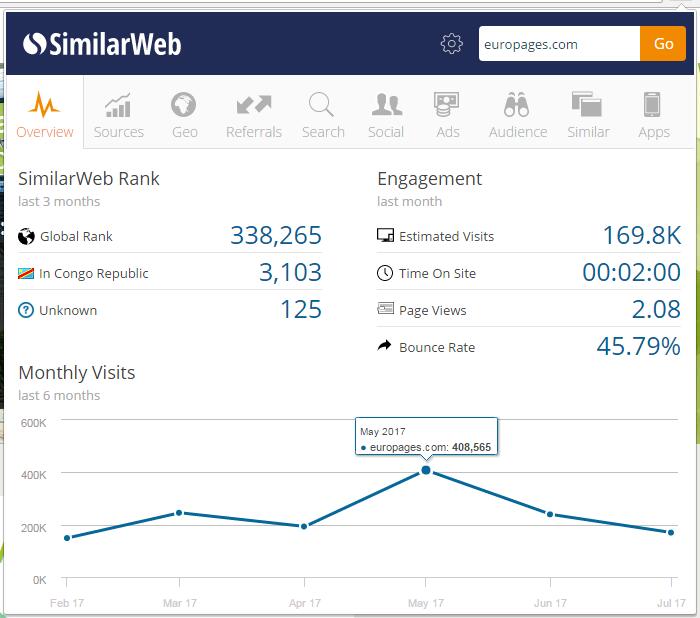Click the Geo globe icon
Image resolution: width=700 pixels, height=618 pixels.
point(183,105)
